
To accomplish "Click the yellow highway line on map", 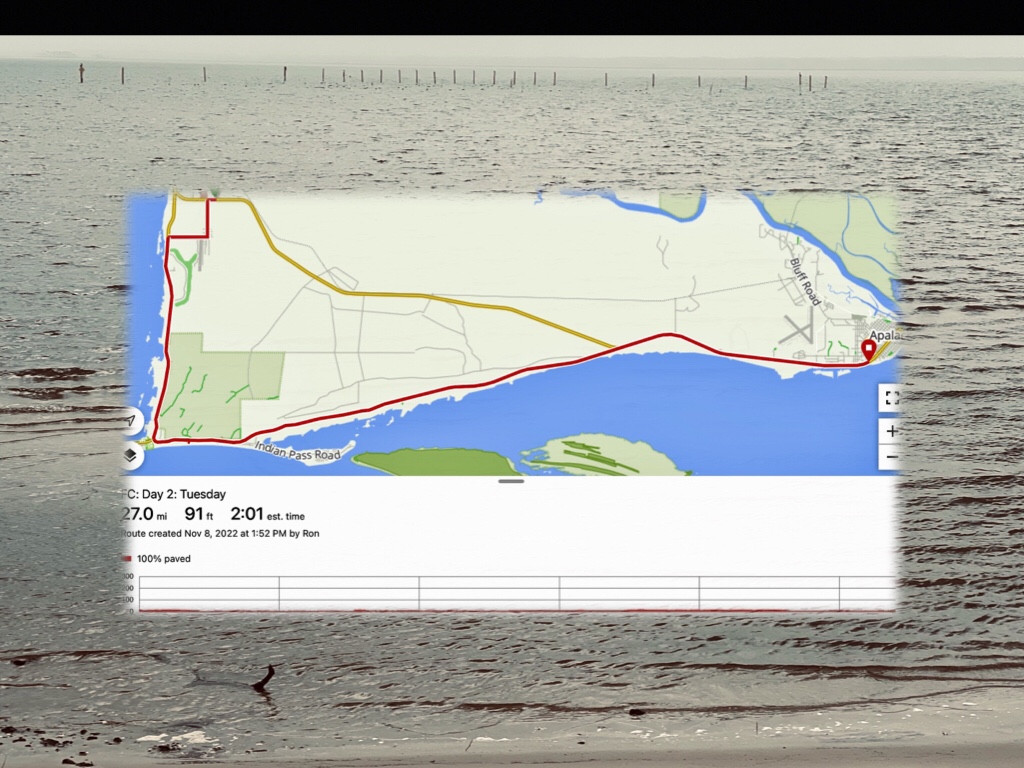I will click(450, 295).
